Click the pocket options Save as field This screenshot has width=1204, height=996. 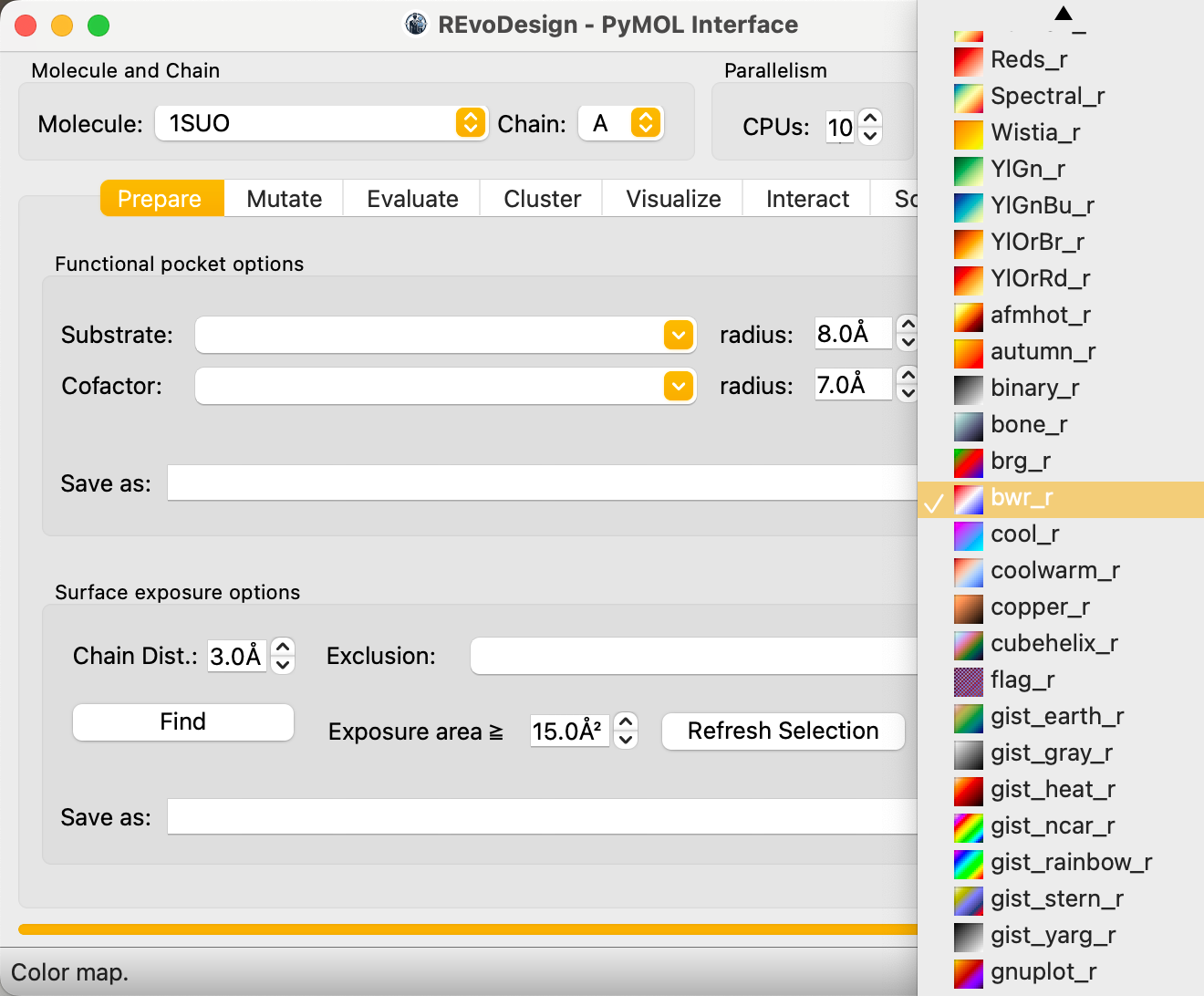click(543, 483)
